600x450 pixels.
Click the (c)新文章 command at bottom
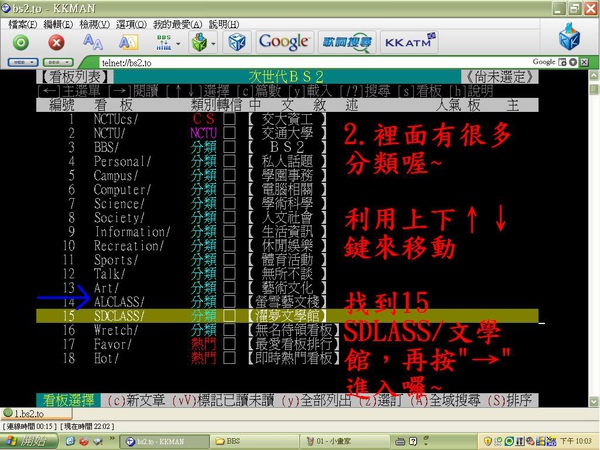[136, 400]
